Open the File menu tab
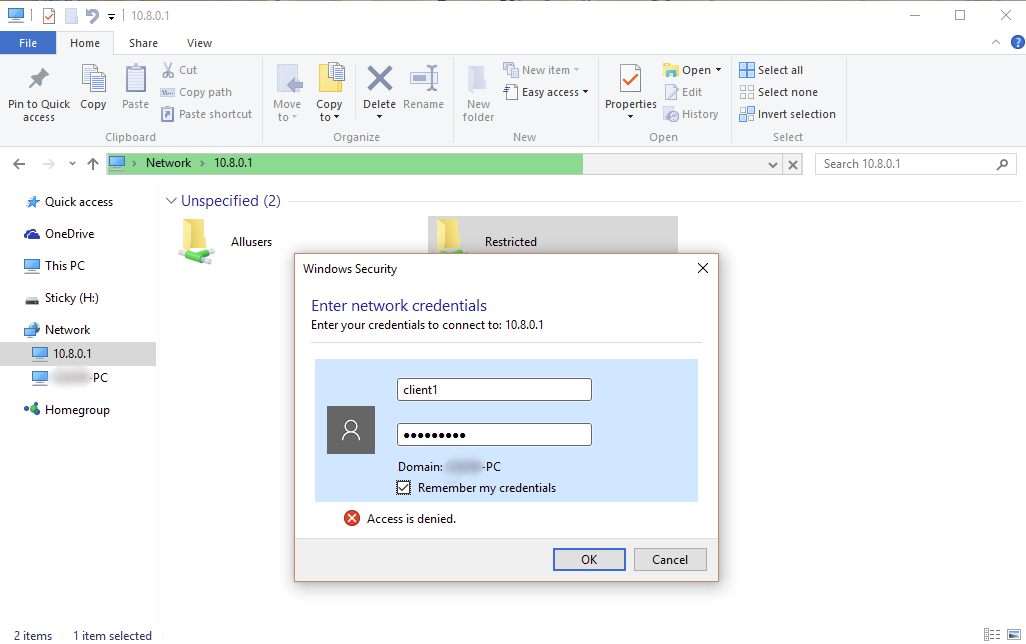 (x=28, y=43)
